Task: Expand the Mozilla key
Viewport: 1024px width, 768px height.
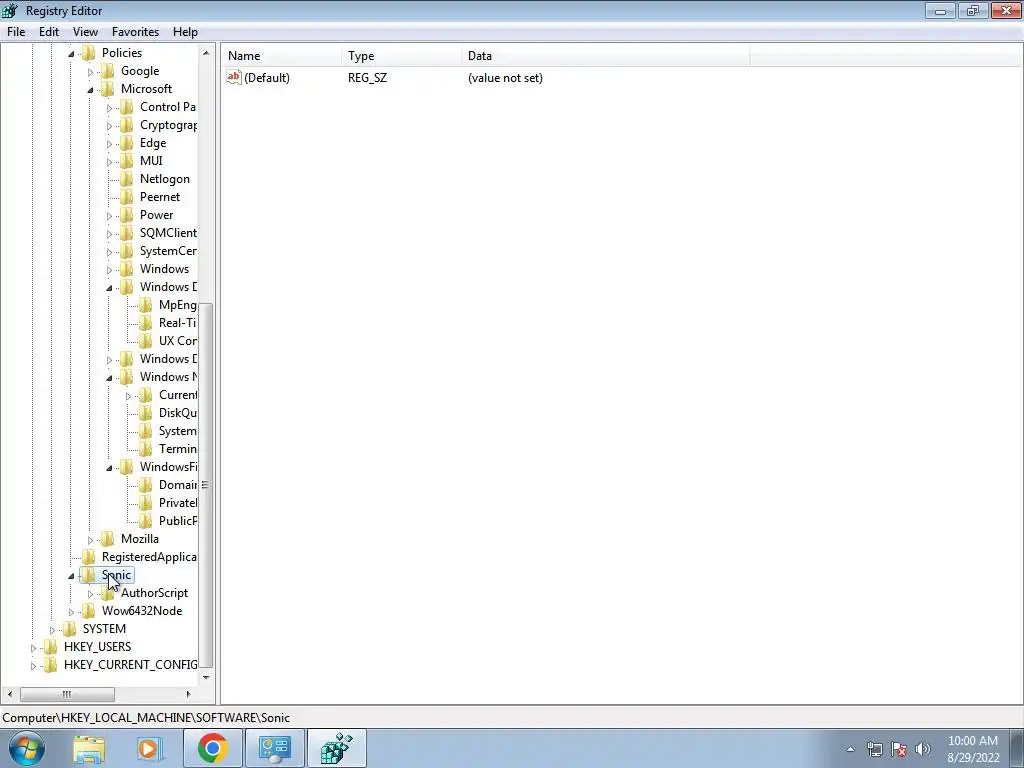Action: 90,539
